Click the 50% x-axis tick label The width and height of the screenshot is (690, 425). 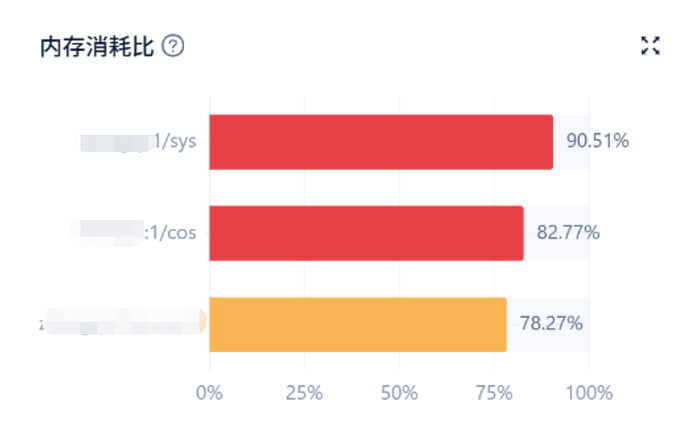pos(399,392)
